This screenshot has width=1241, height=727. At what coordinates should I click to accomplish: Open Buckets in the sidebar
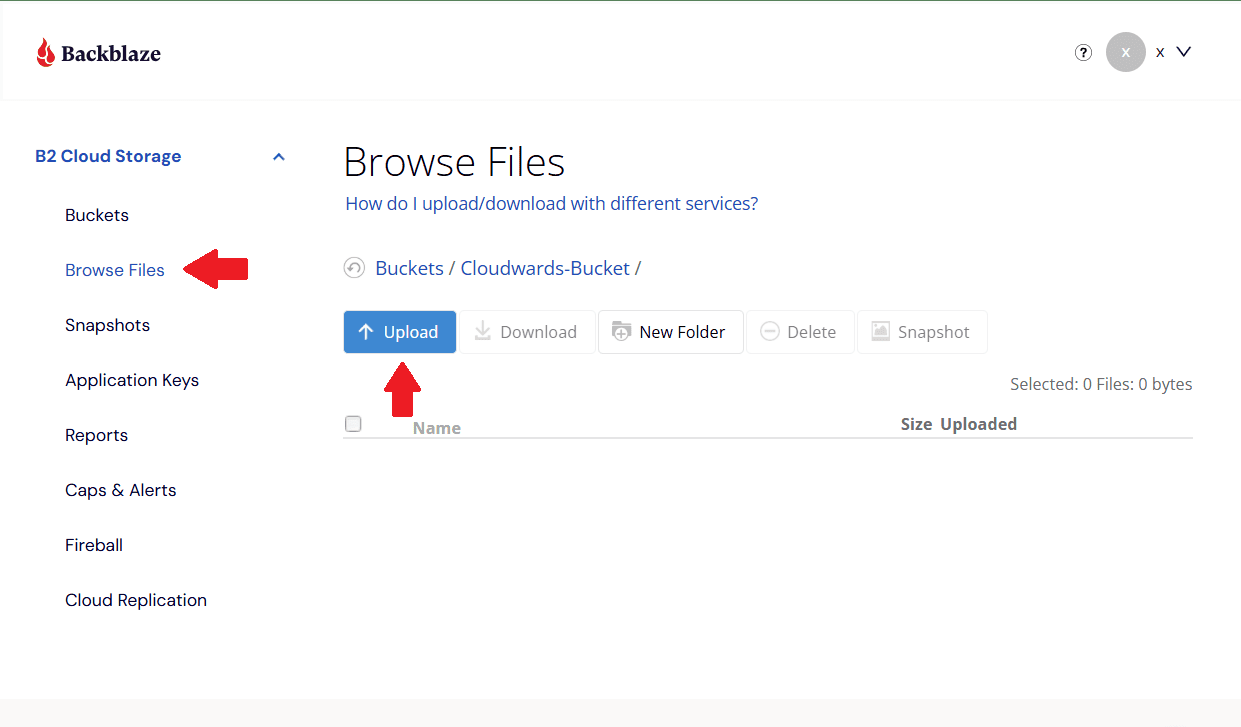(x=97, y=215)
